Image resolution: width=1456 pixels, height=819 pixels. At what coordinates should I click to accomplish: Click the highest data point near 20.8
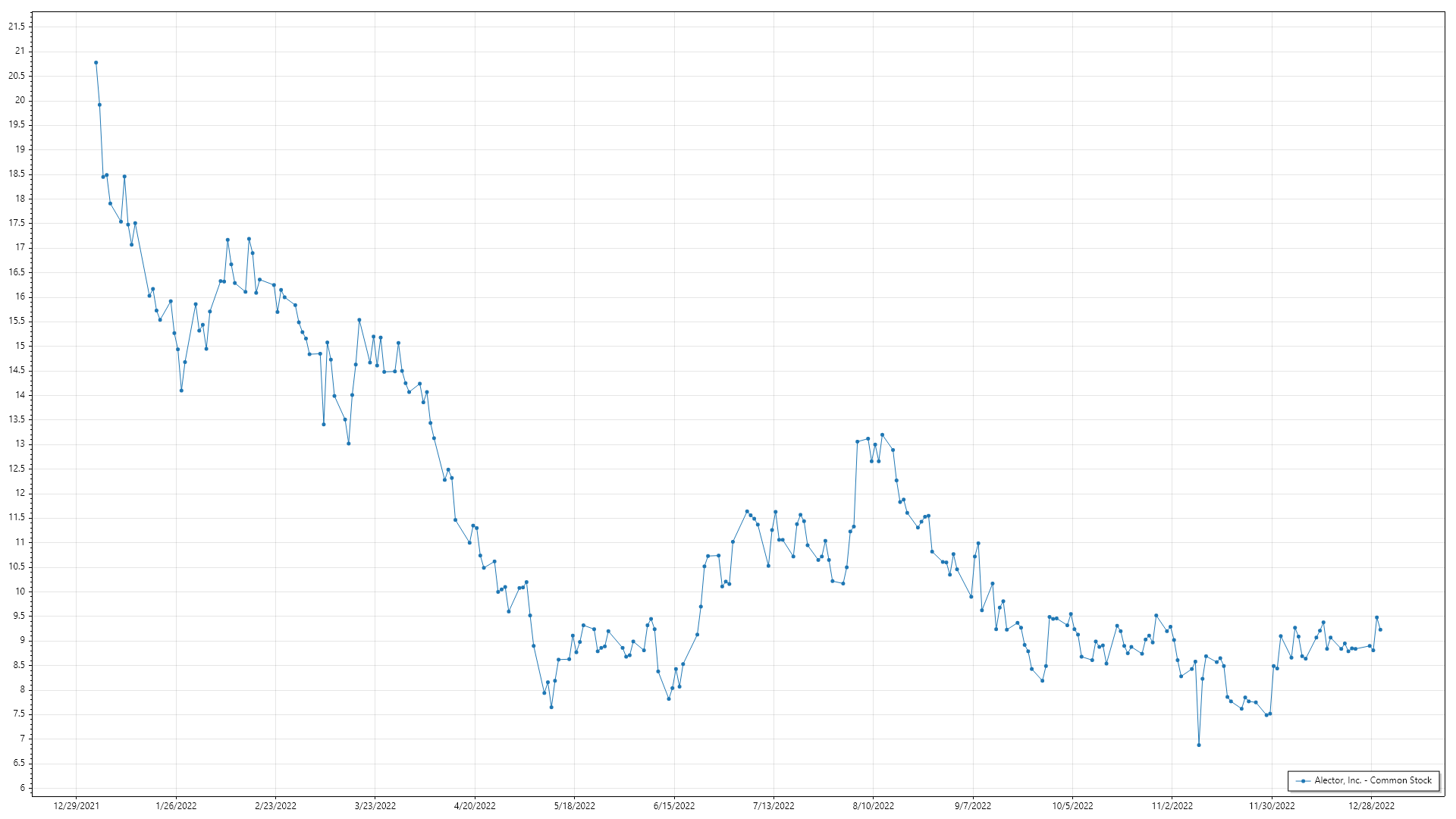pos(96,63)
